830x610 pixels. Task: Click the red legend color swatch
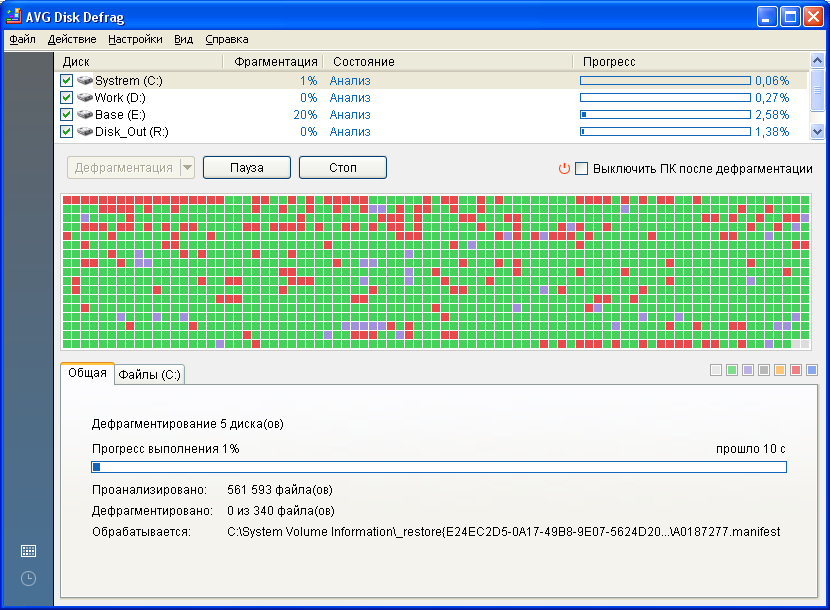point(796,370)
